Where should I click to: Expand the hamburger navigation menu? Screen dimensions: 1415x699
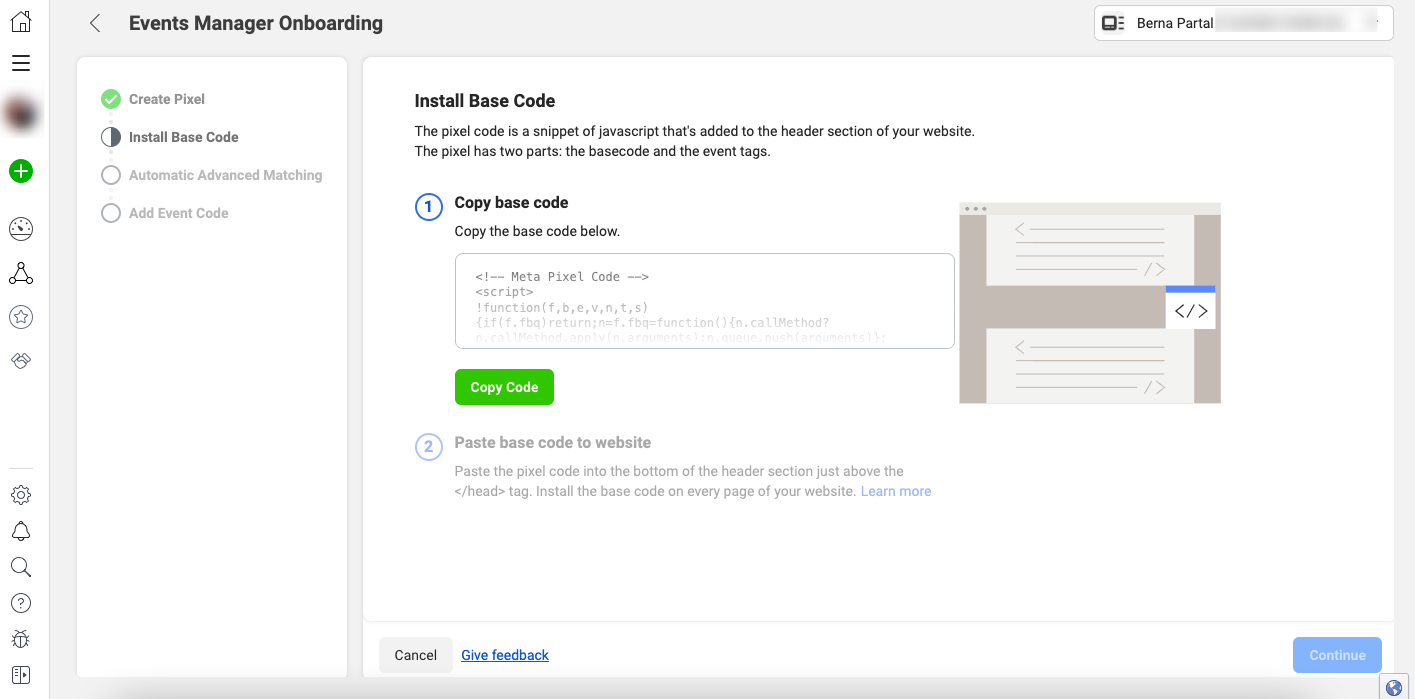(20, 62)
